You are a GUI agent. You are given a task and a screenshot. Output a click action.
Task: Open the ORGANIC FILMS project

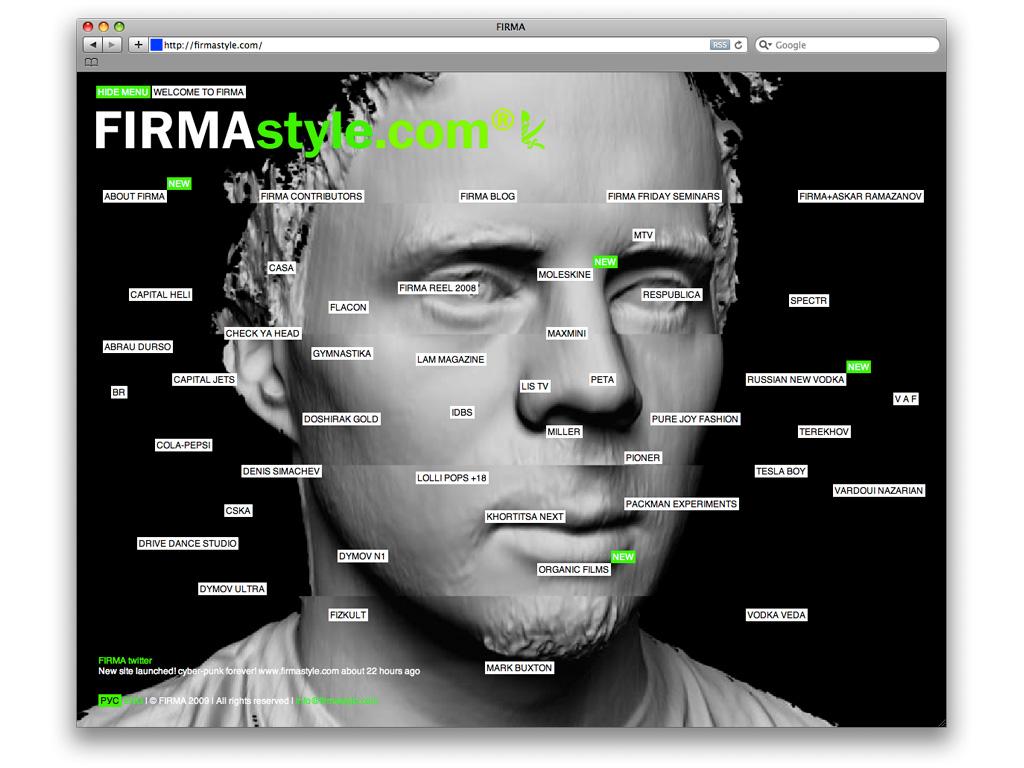point(573,569)
